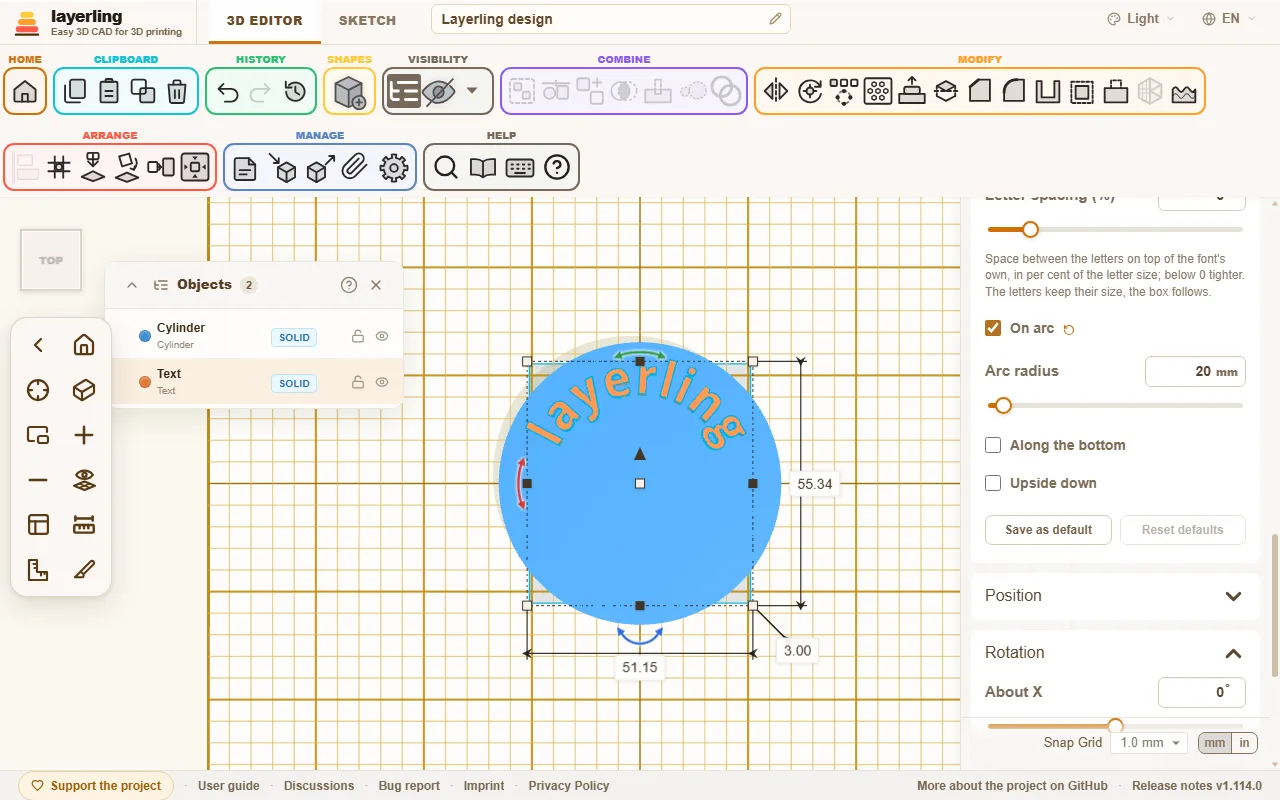Image resolution: width=1280 pixels, height=800 pixels.
Task: Switch to the SKETCH tab
Action: 367,20
